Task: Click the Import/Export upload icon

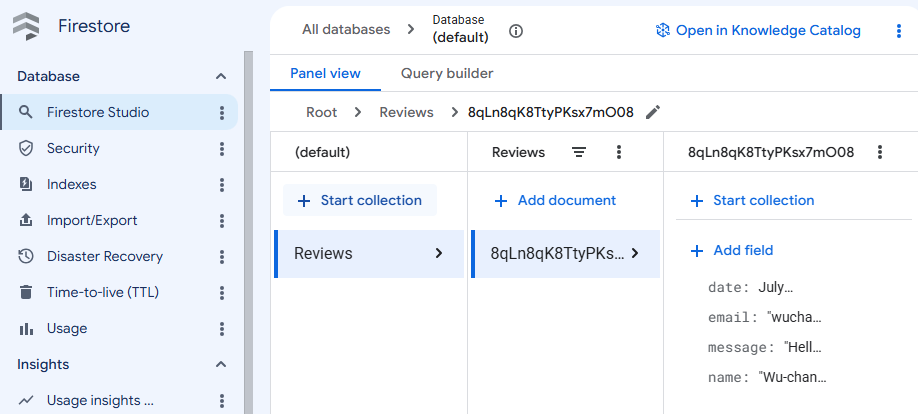Action: coord(26,221)
